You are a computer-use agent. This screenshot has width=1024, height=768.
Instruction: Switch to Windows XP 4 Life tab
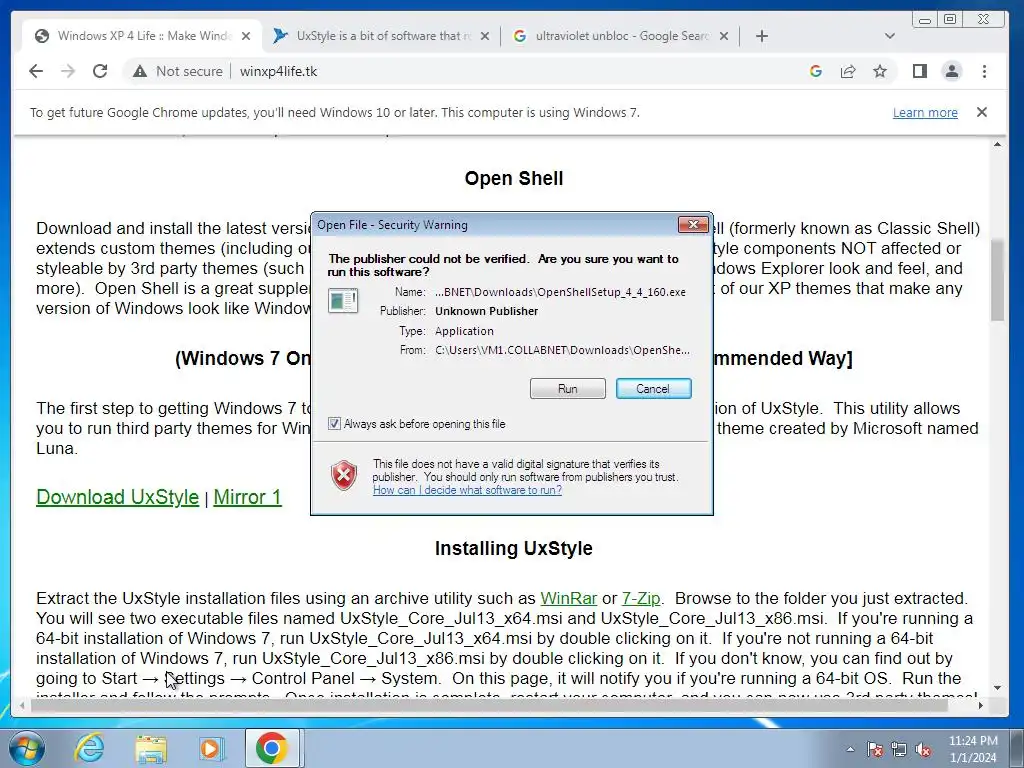[x=142, y=36]
